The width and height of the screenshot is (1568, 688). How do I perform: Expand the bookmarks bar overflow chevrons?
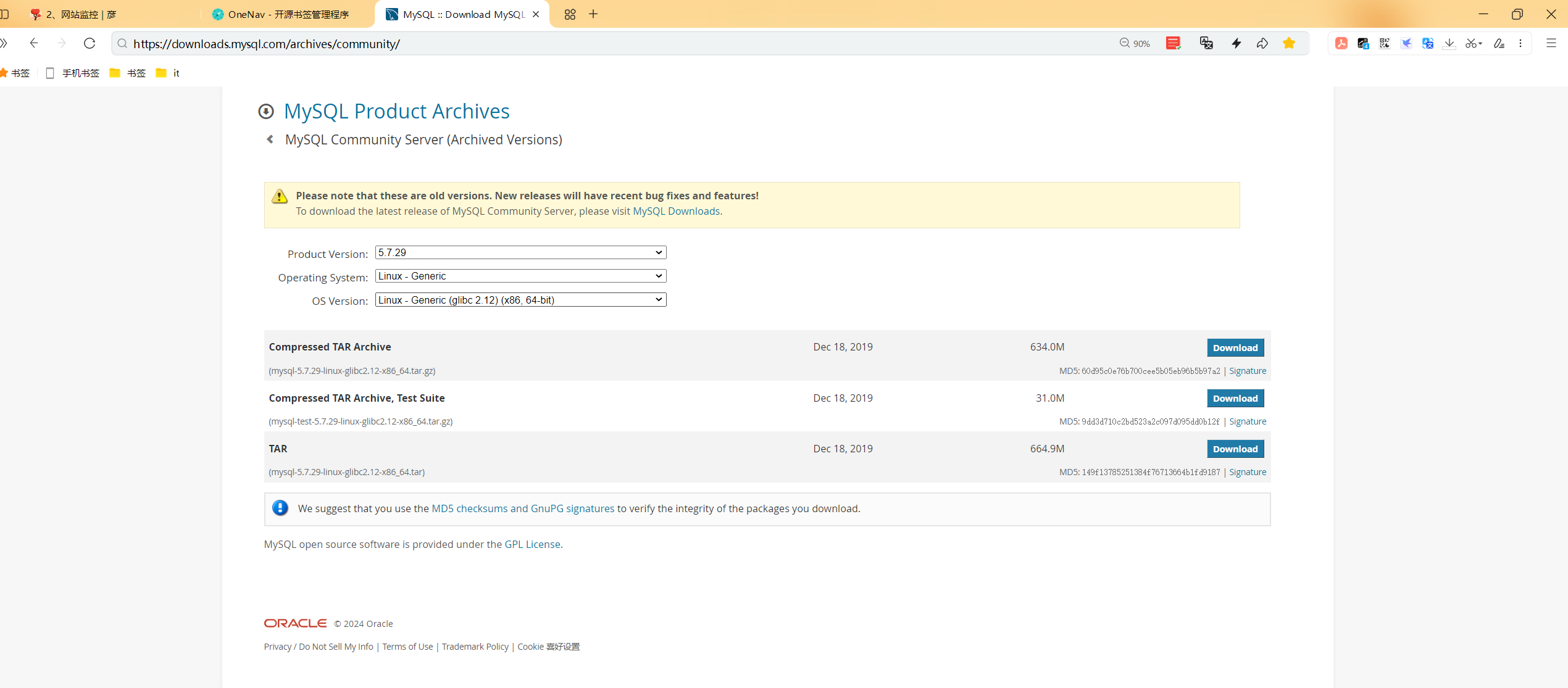(x=4, y=43)
